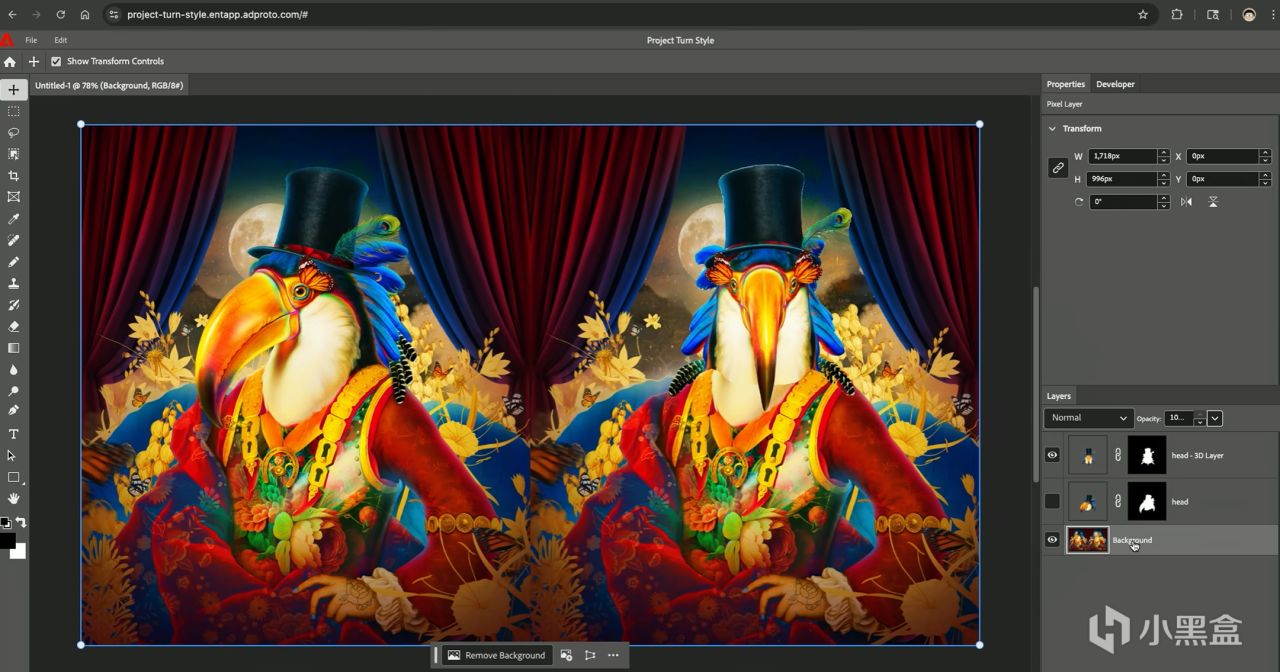Image resolution: width=1280 pixels, height=672 pixels.
Task: Click the background color swatch
Action: [x=20, y=552]
